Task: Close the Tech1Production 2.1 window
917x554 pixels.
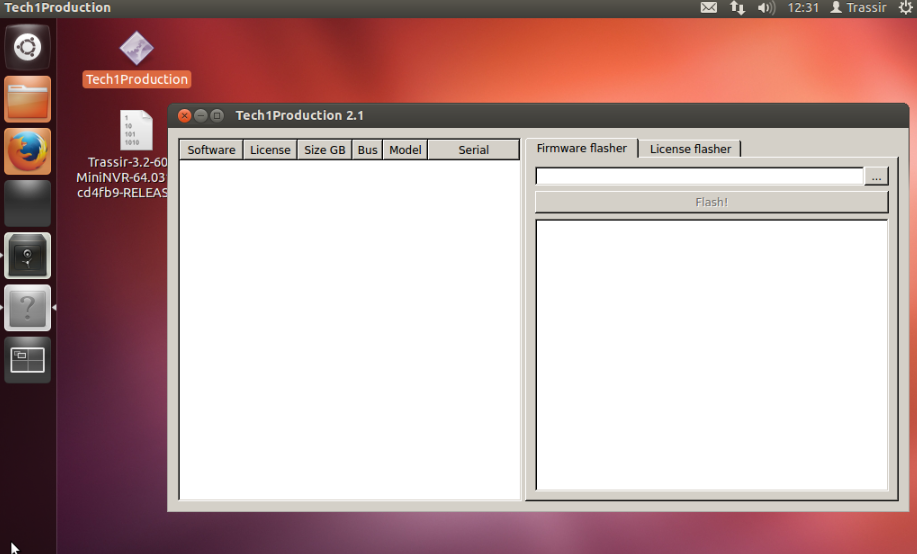Action: 184,116
